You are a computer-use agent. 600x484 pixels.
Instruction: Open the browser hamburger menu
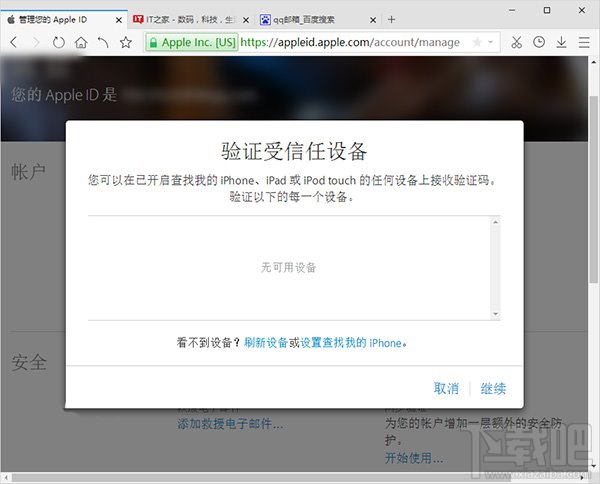click(584, 42)
